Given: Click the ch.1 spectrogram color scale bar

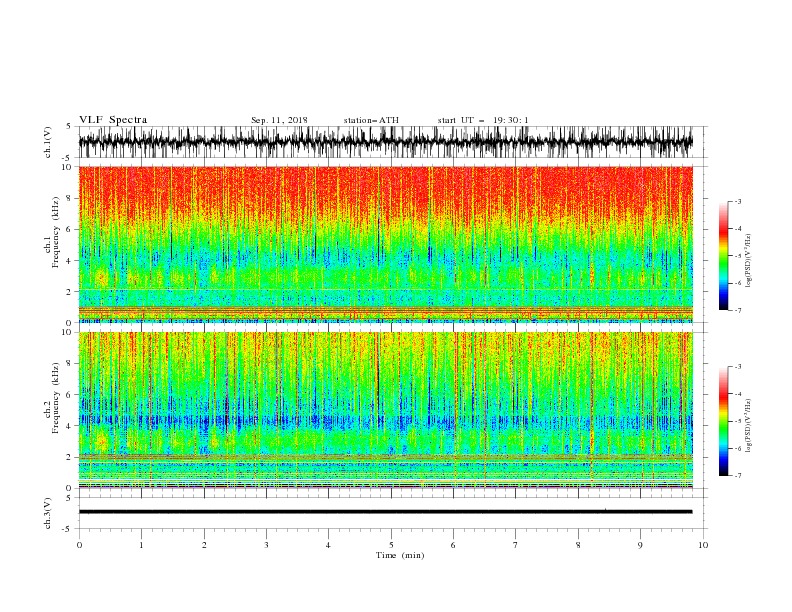Looking at the screenshot, I should tap(723, 256).
